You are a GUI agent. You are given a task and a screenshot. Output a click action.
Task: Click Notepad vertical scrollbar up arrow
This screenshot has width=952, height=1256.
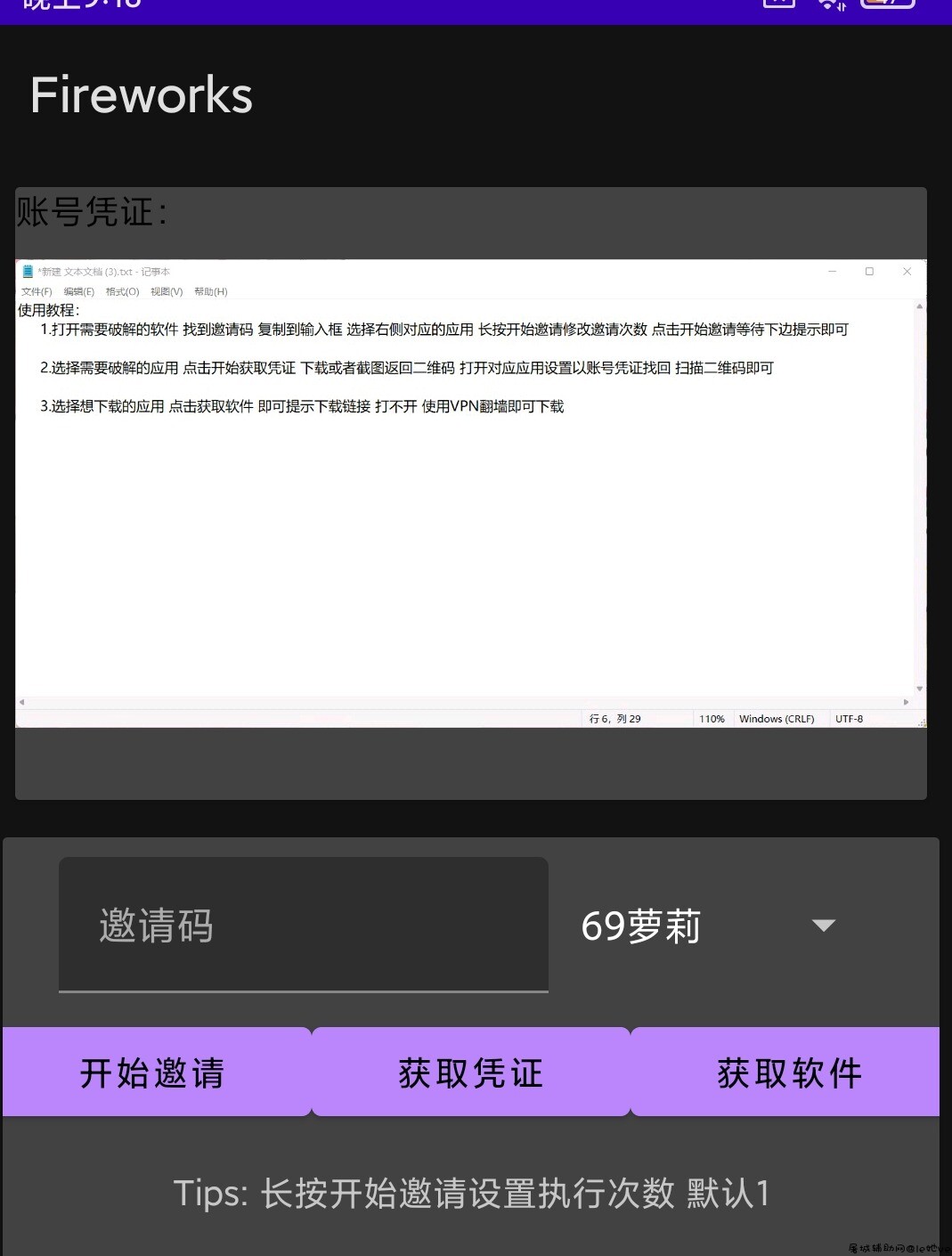(x=920, y=306)
